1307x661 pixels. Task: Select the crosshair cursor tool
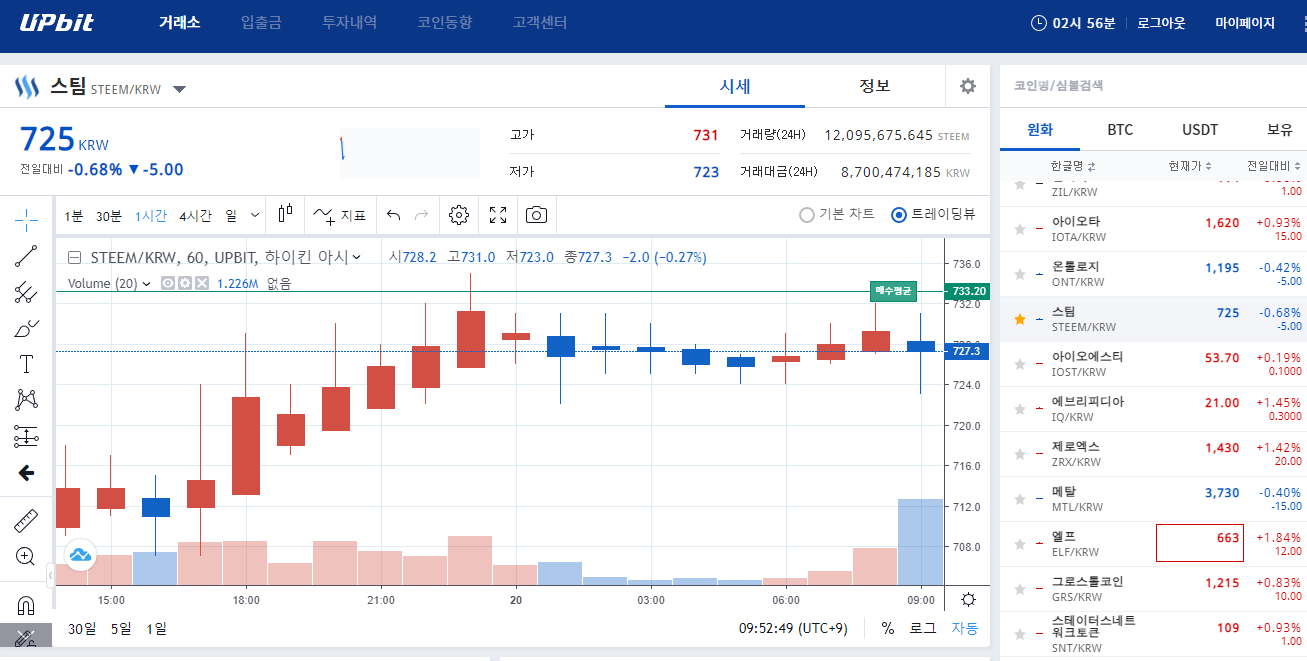(x=27, y=218)
